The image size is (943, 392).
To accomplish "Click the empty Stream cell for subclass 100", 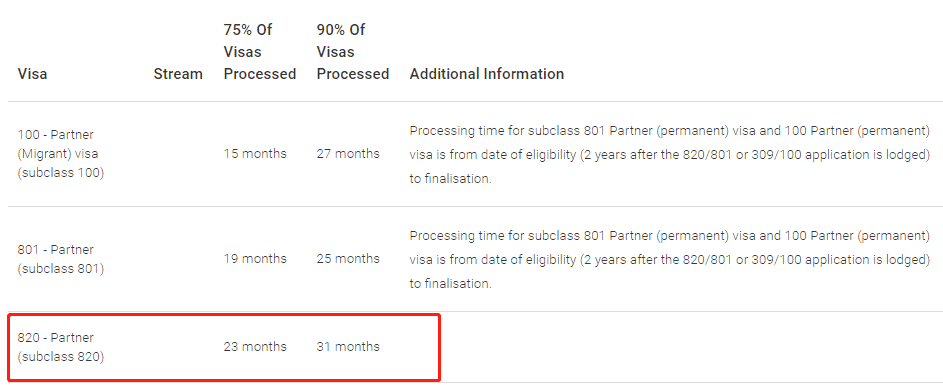I will [x=178, y=154].
